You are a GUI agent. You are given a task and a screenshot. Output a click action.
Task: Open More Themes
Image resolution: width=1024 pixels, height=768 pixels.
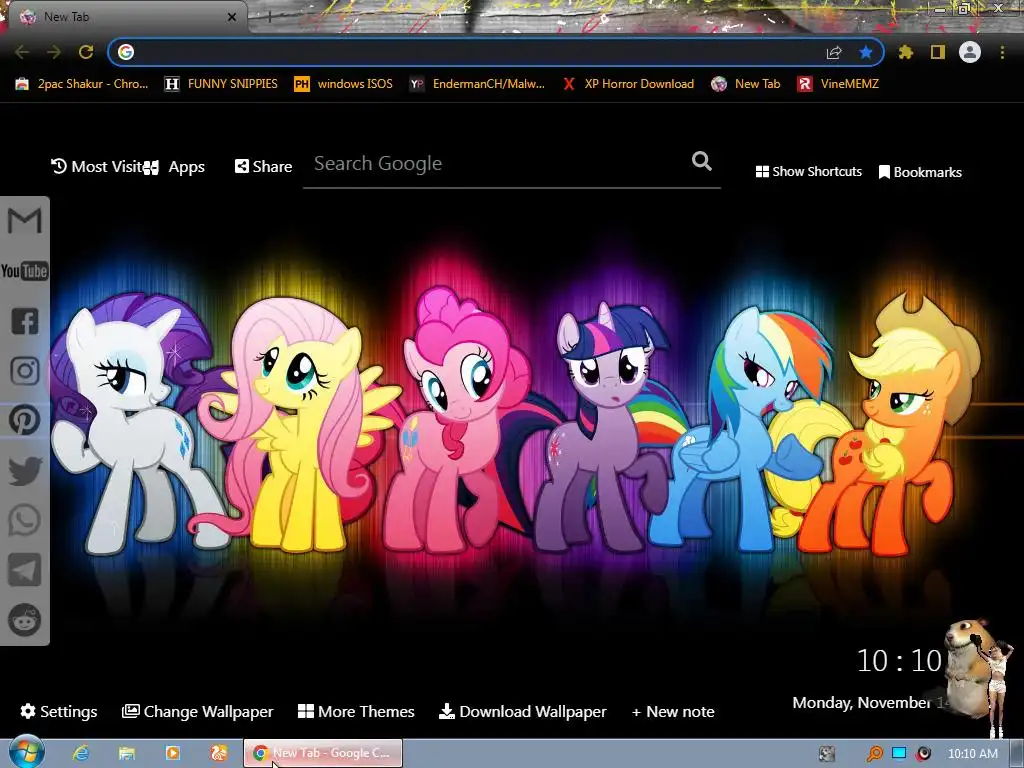(x=356, y=711)
